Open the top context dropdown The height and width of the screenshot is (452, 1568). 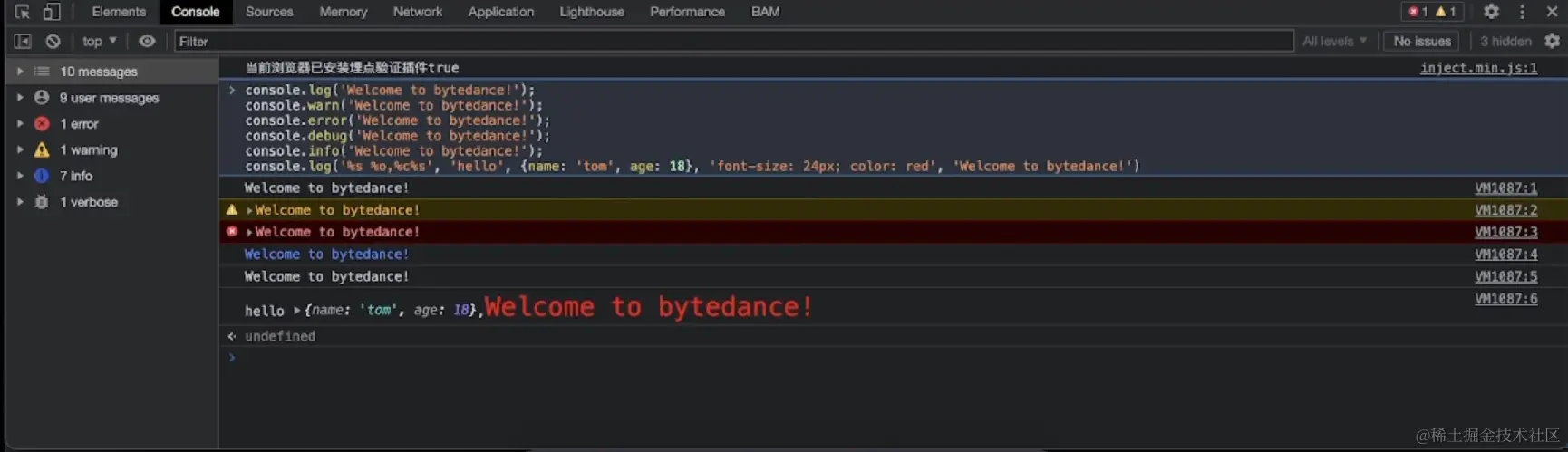(99, 41)
